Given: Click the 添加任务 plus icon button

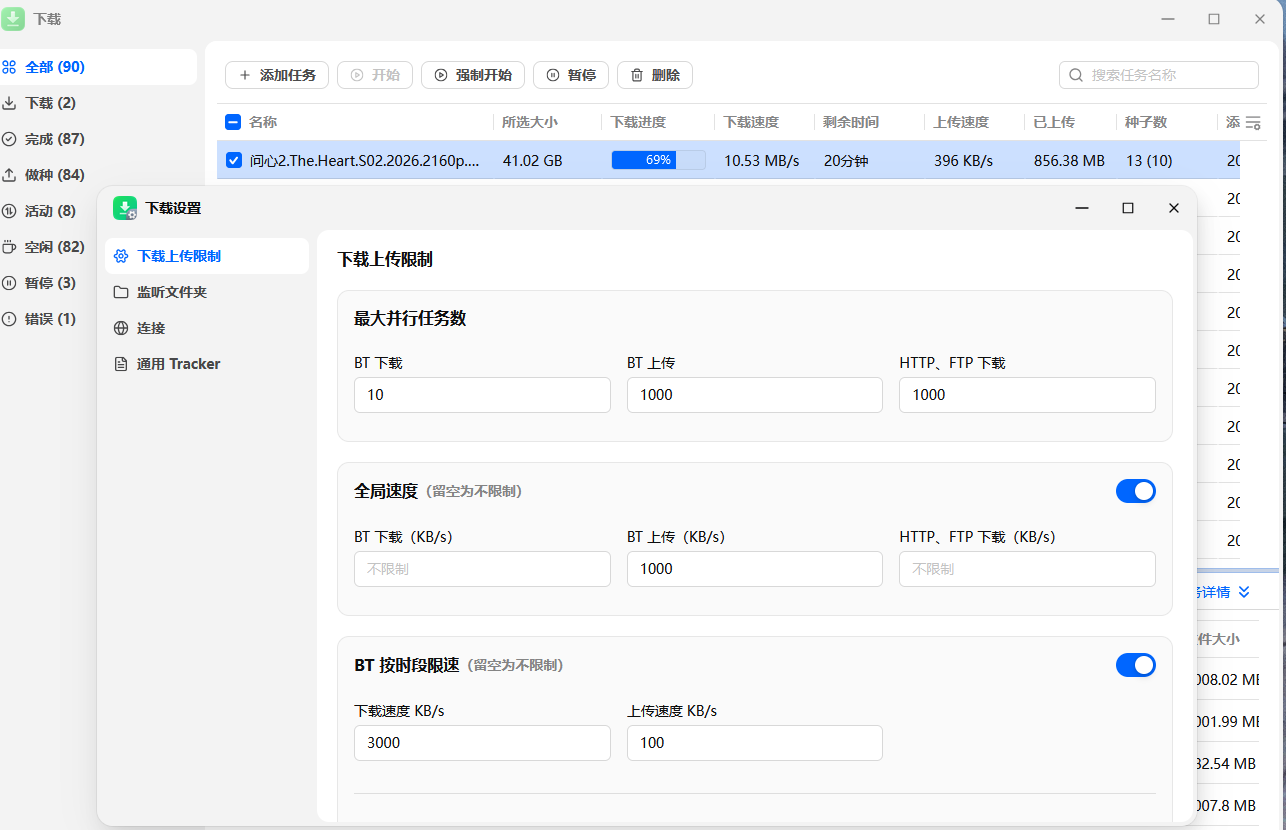Looking at the screenshot, I should pyautogui.click(x=277, y=75).
